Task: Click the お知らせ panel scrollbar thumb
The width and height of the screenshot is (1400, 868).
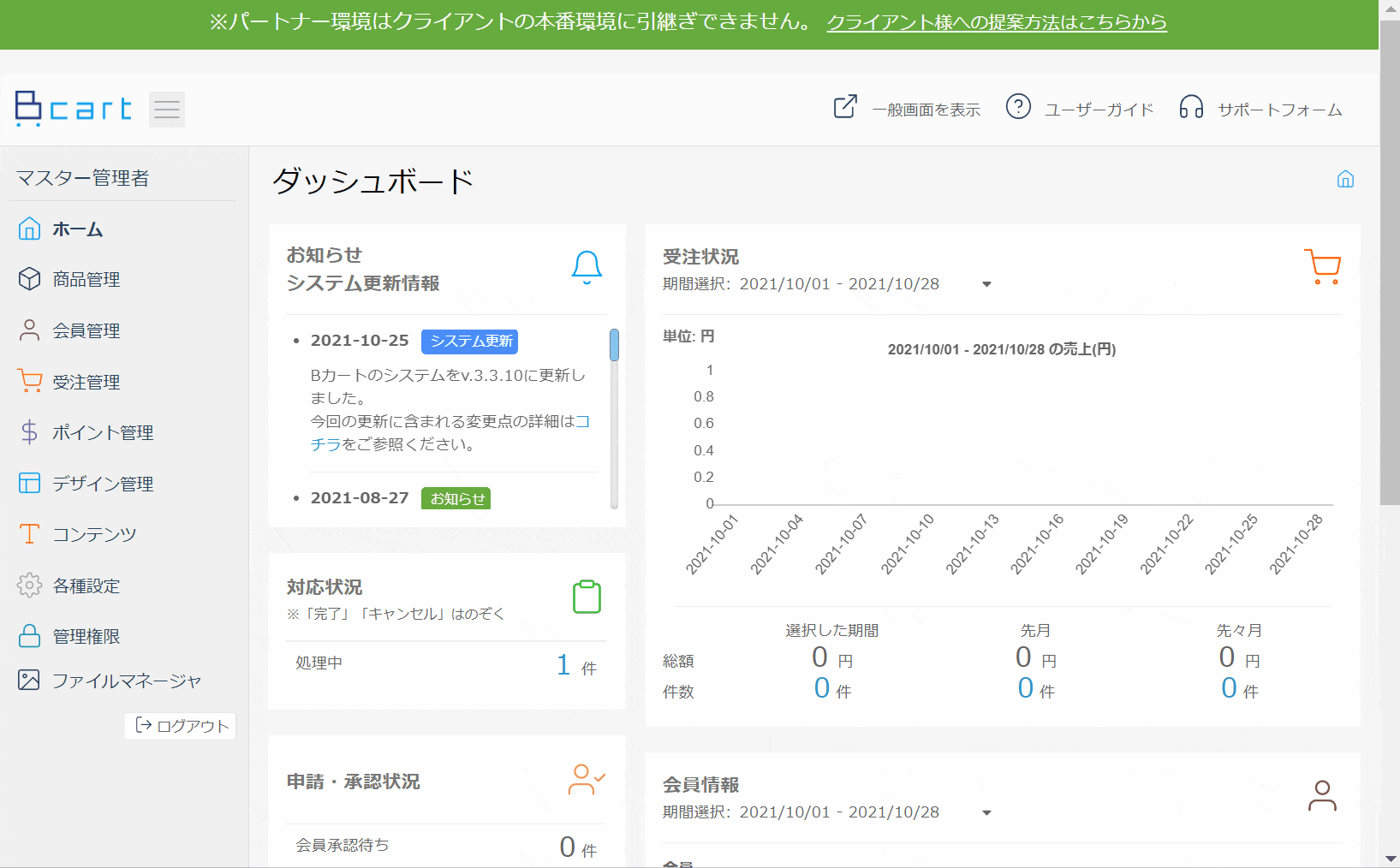Action: [614, 344]
